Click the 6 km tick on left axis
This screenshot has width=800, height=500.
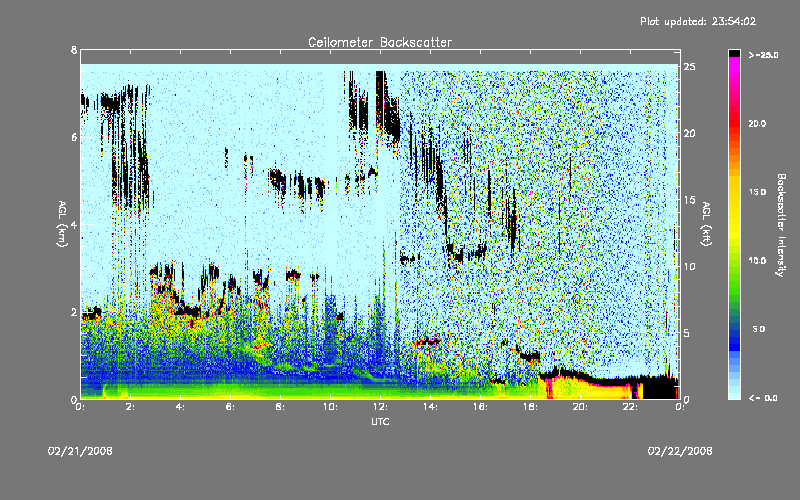pyautogui.click(x=74, y=137)
